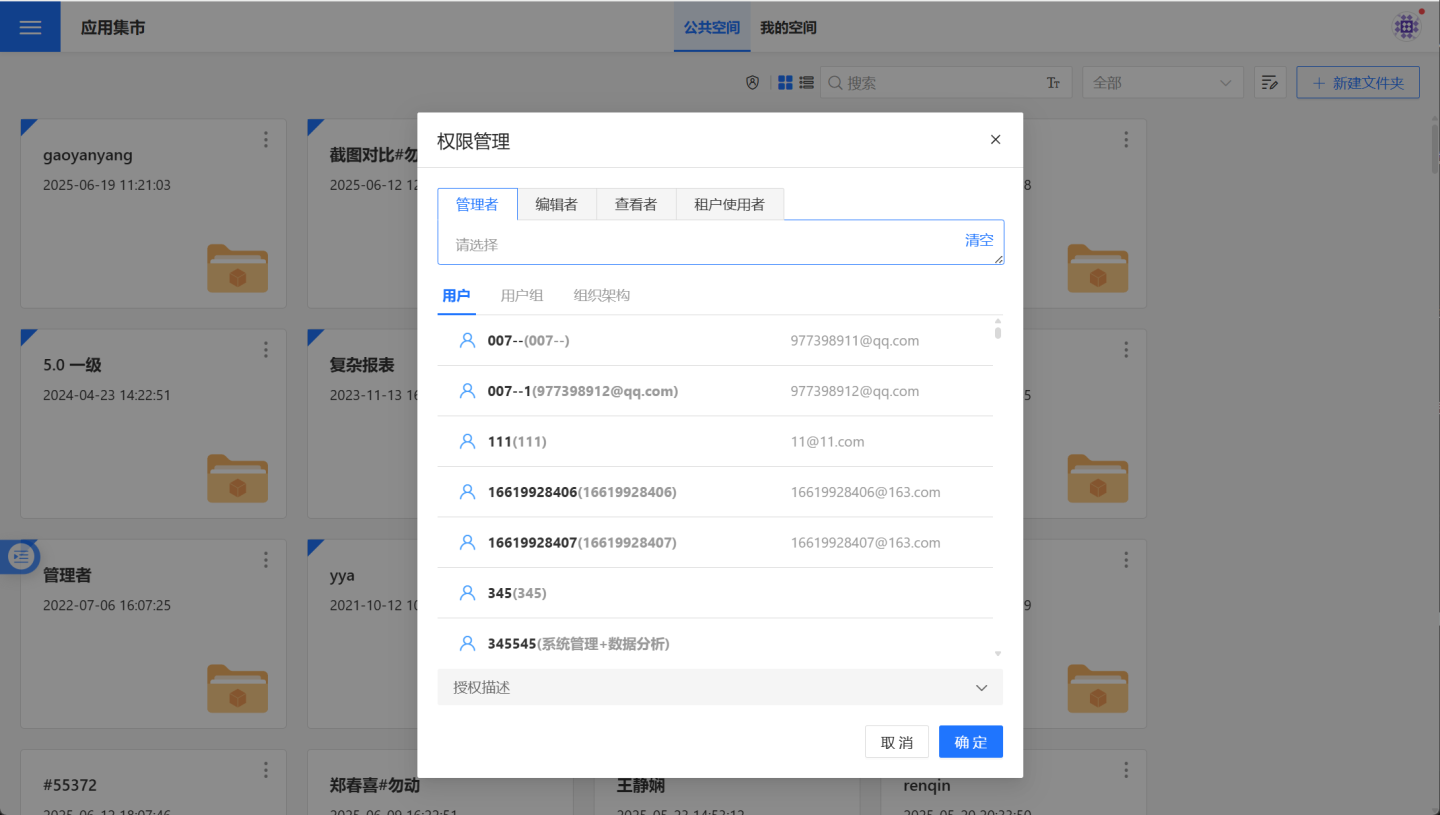Toggle case-sensitive Tт icon in search
This screenshot has width=1440, height=815.
tap(1053, 83)
